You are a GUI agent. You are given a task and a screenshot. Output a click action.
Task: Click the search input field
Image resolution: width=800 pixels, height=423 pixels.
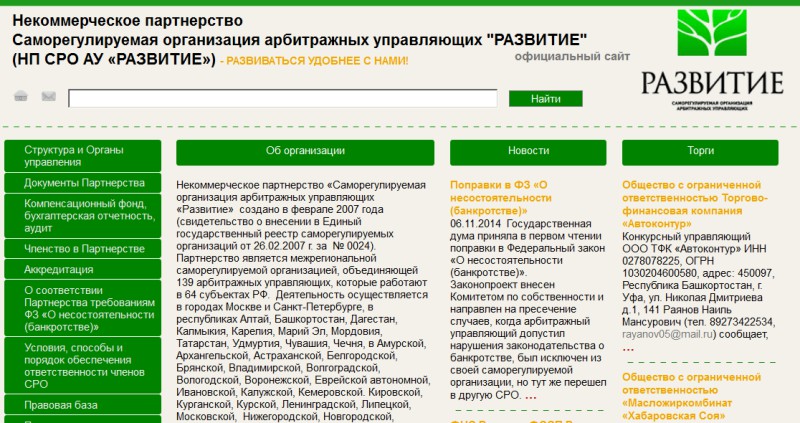point(283,98)
